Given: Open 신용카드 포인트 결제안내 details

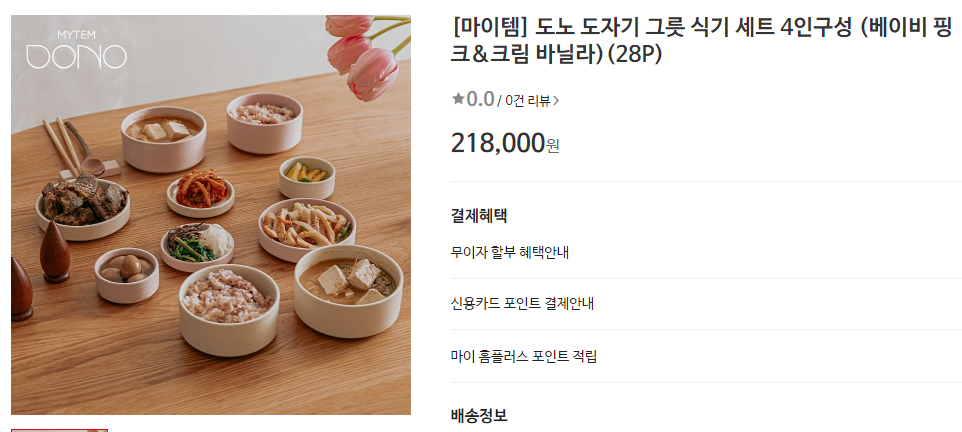Looking at the screenshot, I should (x=522, y=304).
